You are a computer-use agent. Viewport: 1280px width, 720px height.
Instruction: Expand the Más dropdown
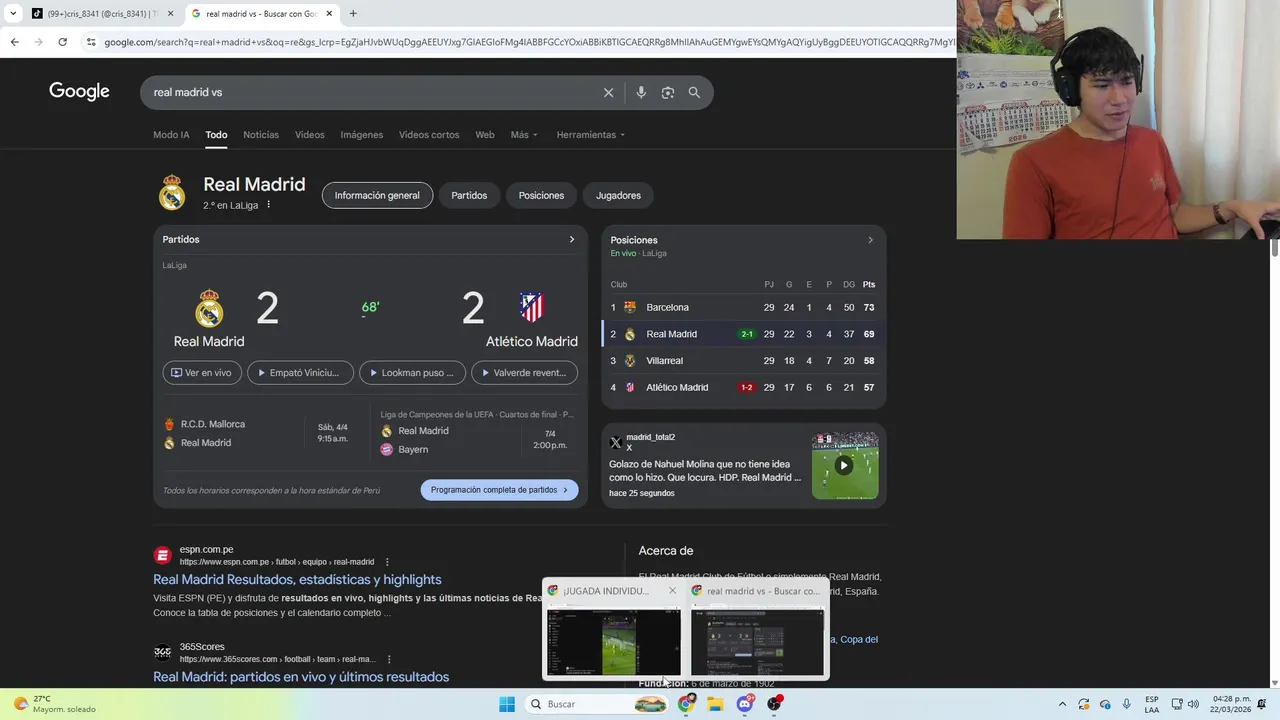pos(524,135)
